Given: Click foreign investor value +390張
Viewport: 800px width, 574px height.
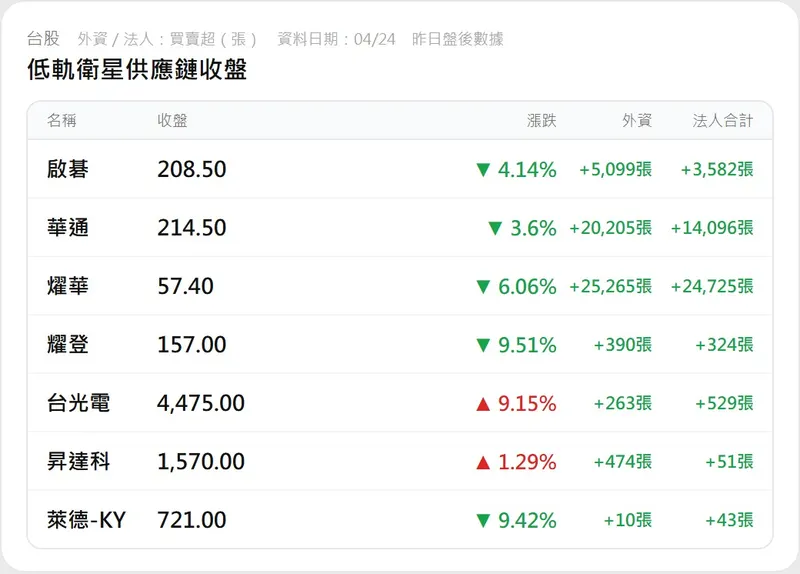Looking at the screenshot, I should 622,345.
